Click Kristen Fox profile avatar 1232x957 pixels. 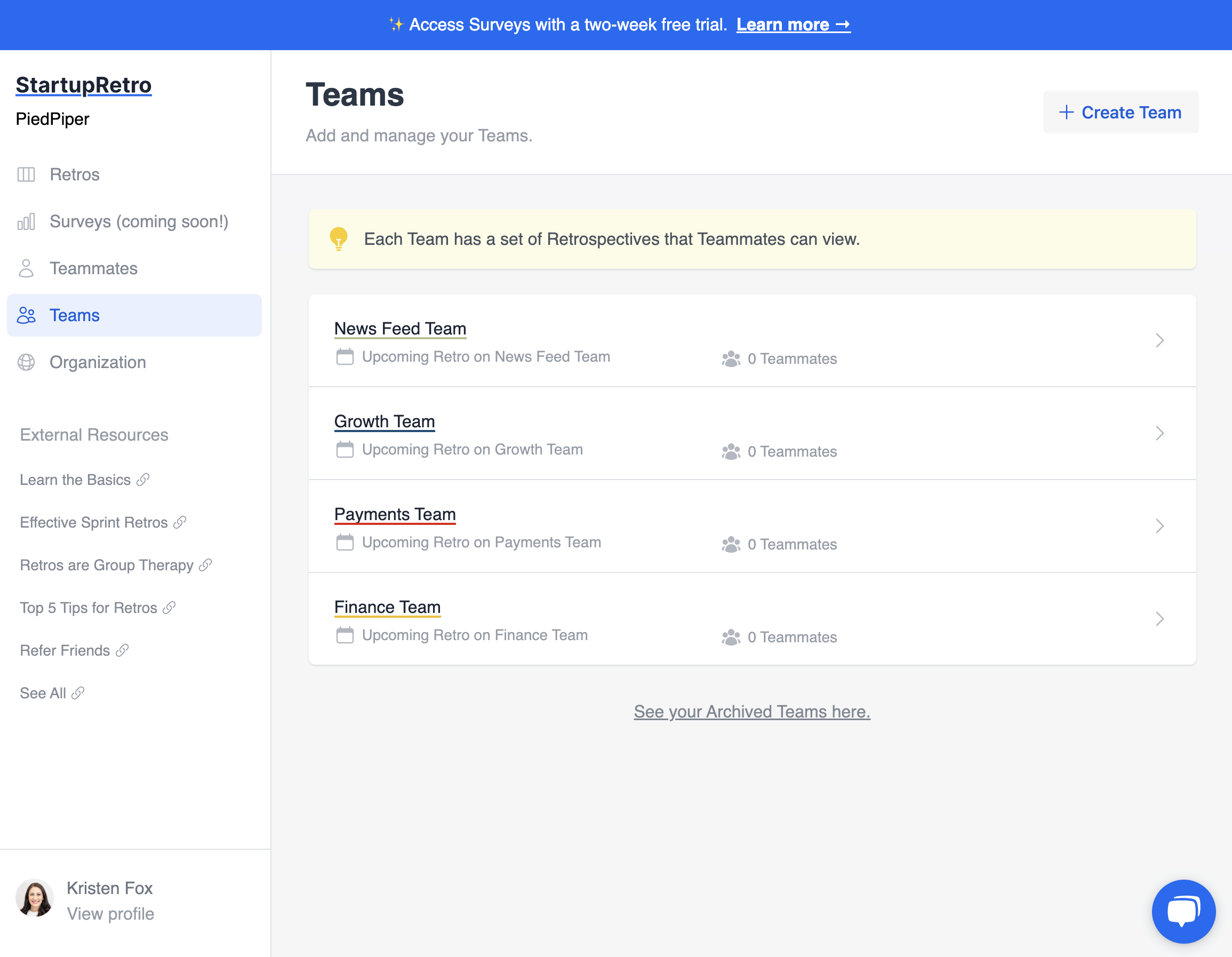pos(35,898)
